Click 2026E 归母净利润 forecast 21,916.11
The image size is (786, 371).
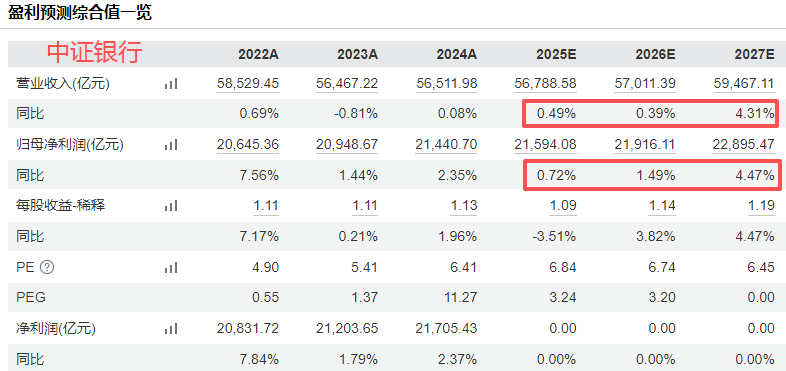coord(645,145)
